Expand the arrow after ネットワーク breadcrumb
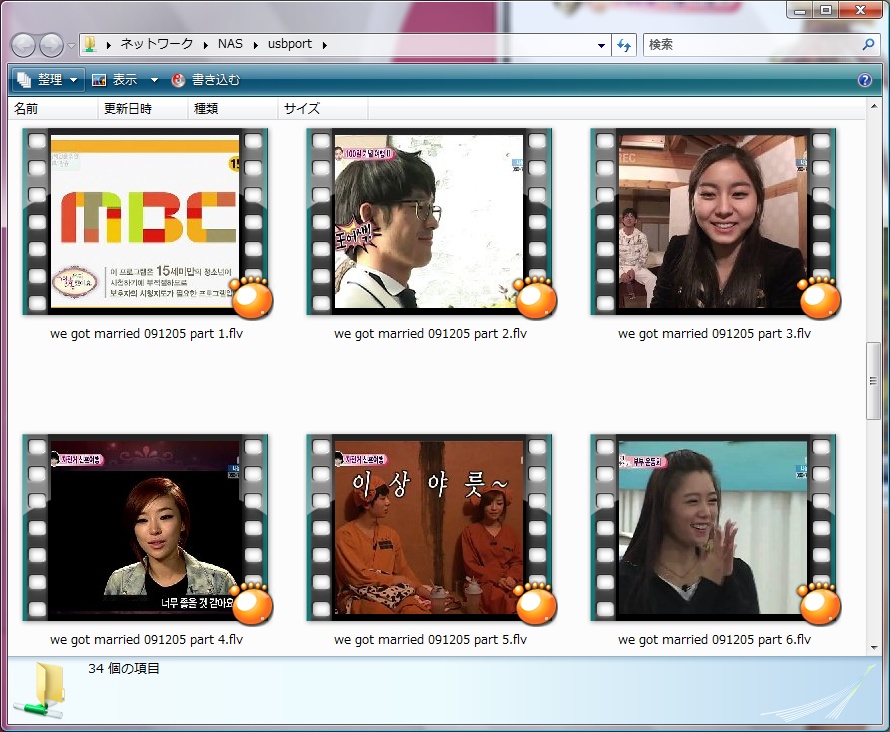 point(205,45)
